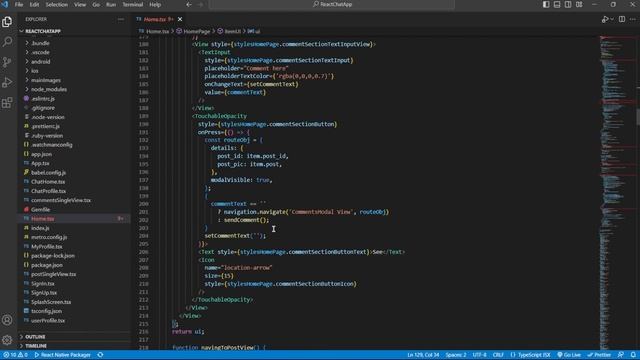The height and width of the screenshot is (360, 640).
Task: Expand the .vscode folder
Action: coord(40,52)
